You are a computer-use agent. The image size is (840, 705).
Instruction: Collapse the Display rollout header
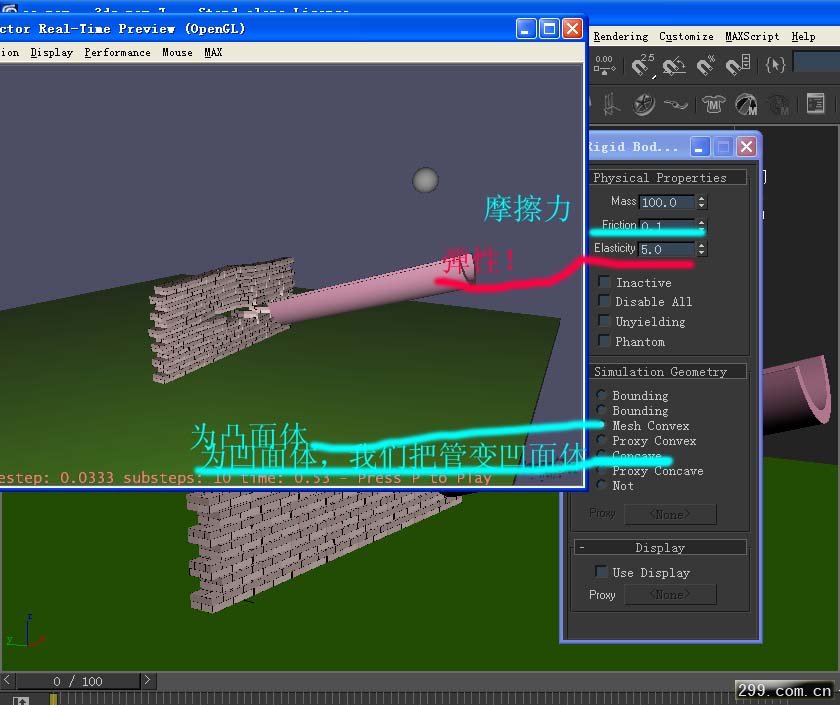[x=660, y=548]
